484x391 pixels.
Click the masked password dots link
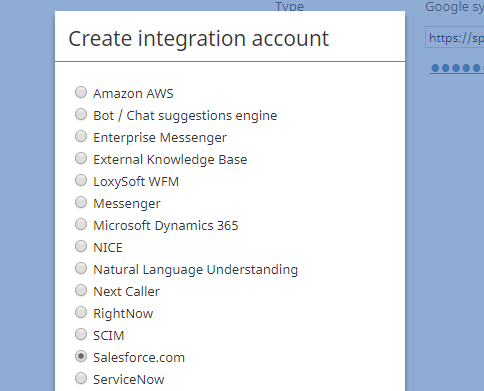click(457, 68)
